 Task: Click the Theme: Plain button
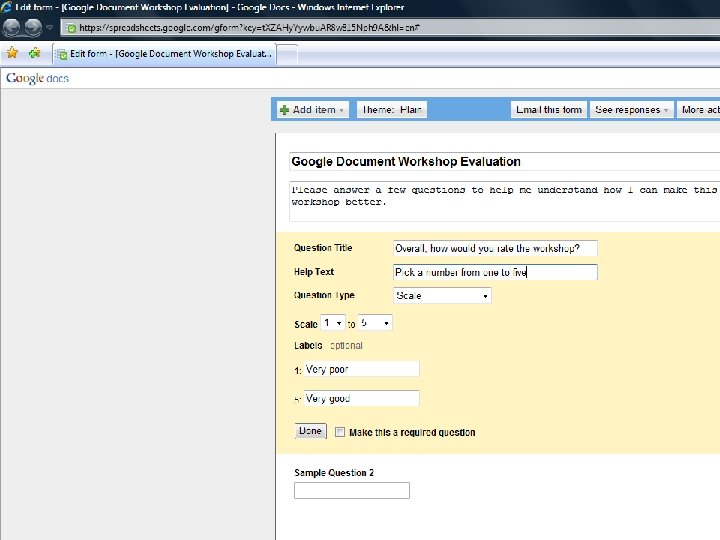[x=392, y=110]
